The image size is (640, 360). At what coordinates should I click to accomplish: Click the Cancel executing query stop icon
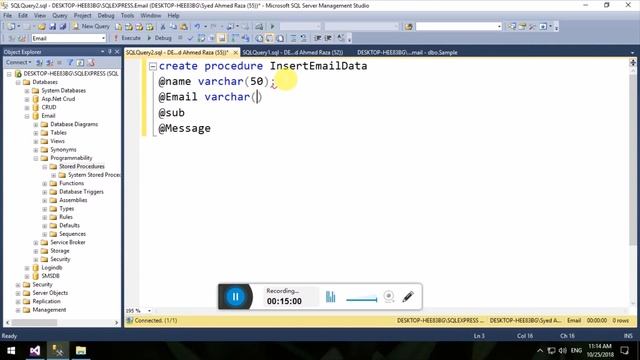pyautogui.click(x=180, y=38)
